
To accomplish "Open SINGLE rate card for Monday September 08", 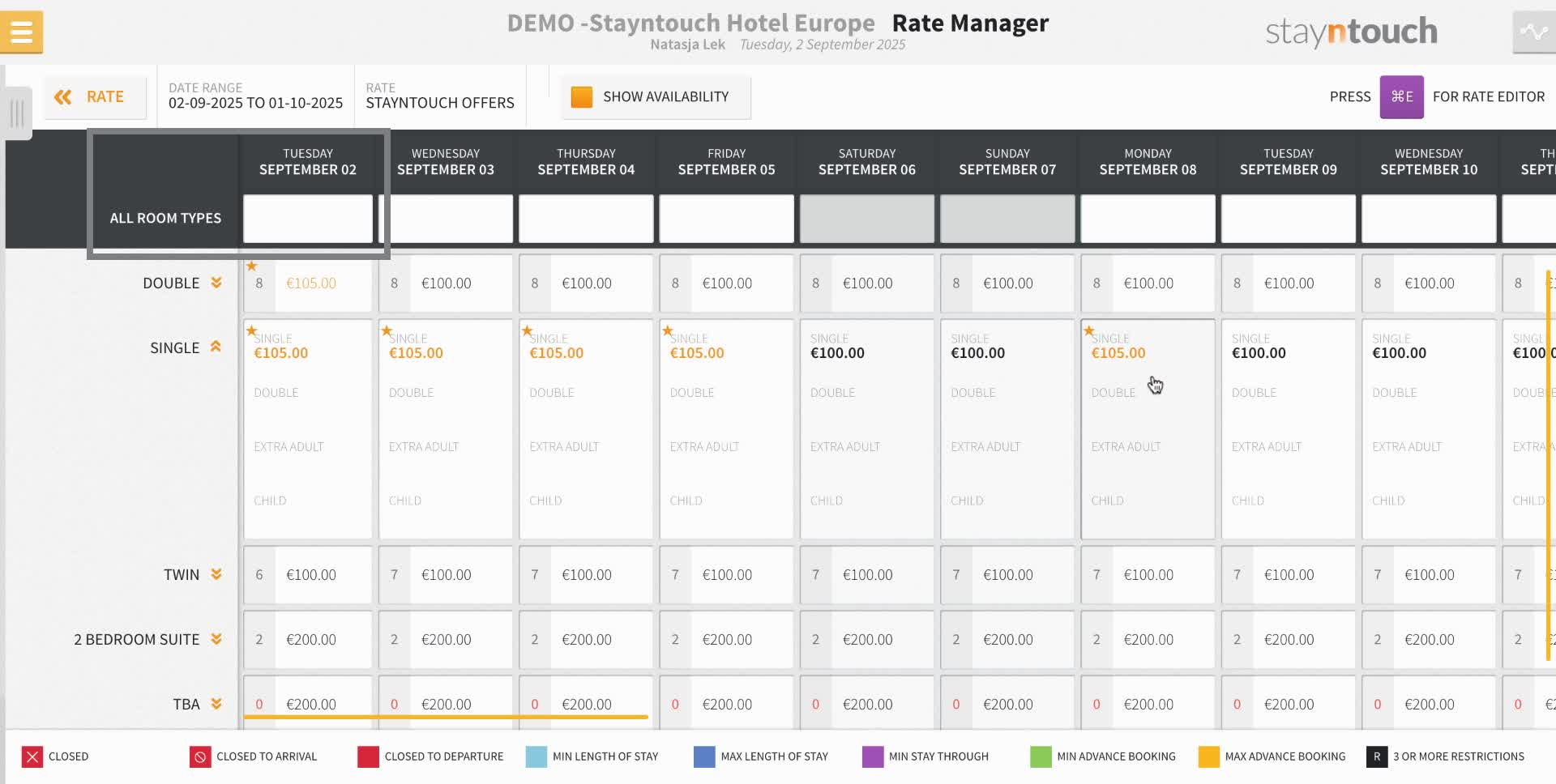I will coord(1148,429).
